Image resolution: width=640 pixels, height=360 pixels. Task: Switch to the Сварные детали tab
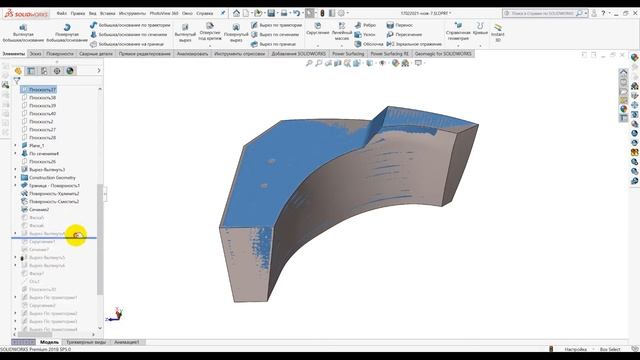pos(96,54)
